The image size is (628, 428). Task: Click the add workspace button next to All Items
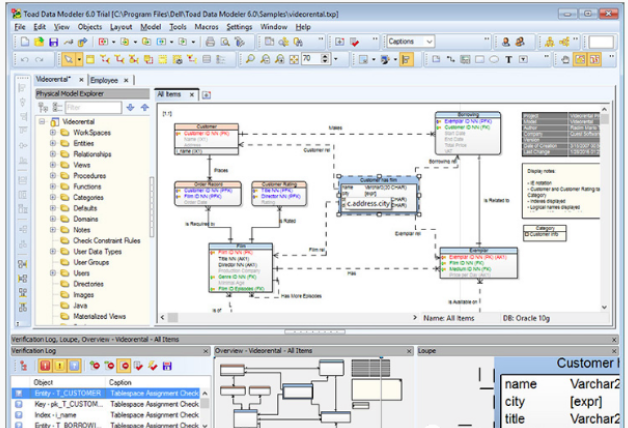(206, 95)
